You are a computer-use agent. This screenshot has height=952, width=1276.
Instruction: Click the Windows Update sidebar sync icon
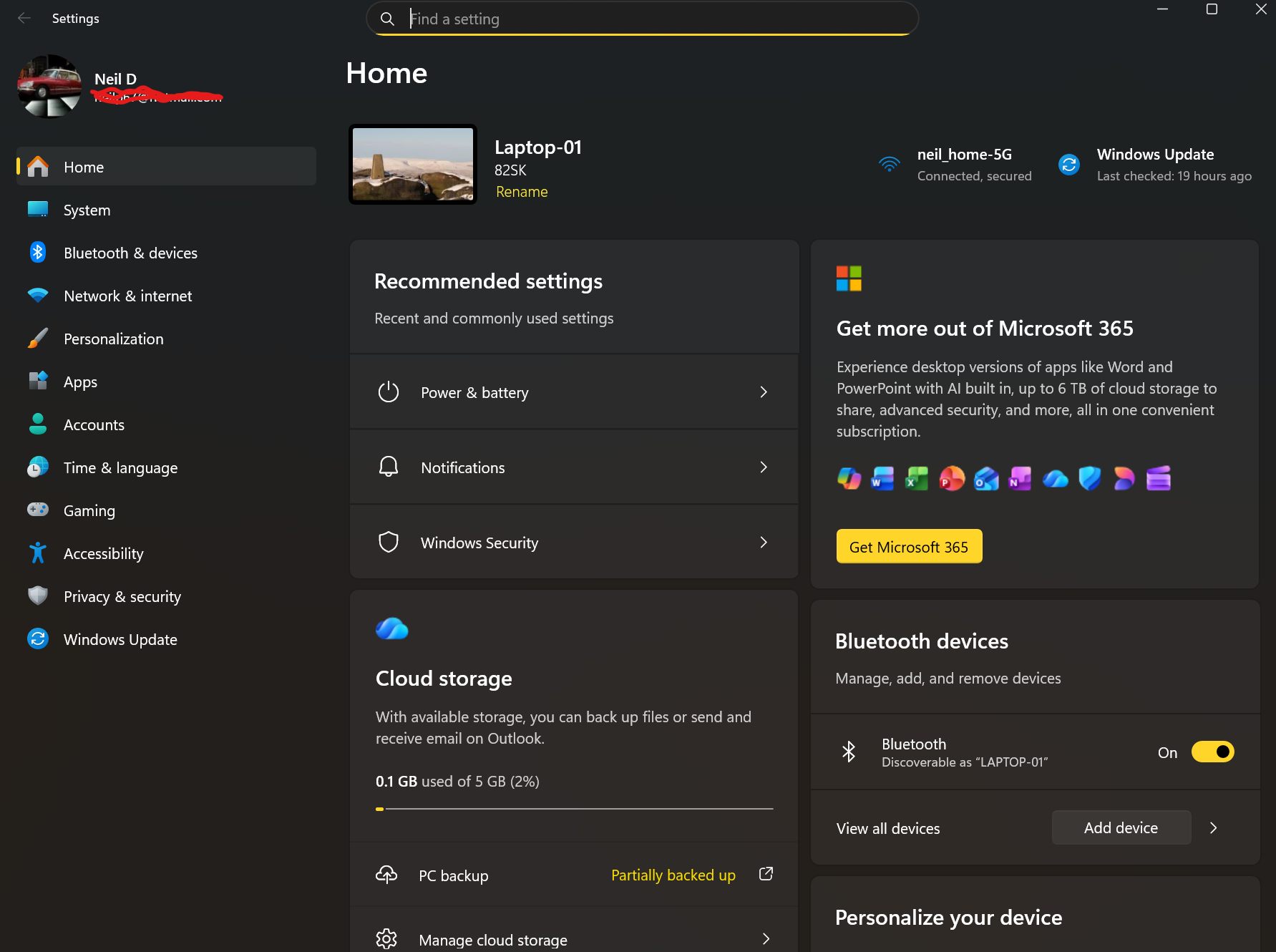pos(38,638)
